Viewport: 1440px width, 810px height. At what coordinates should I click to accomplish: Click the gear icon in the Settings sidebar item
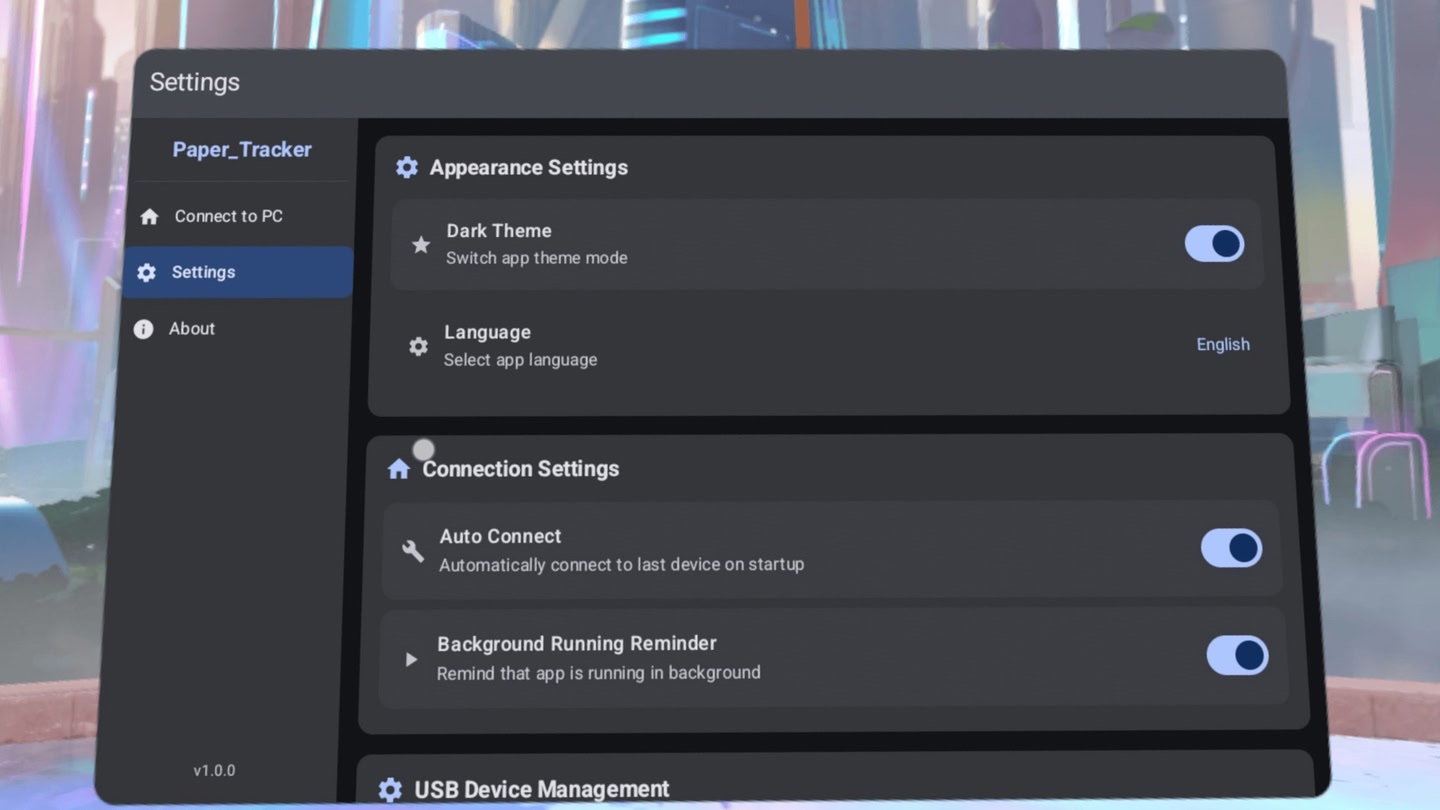click(x=147, y=273)
